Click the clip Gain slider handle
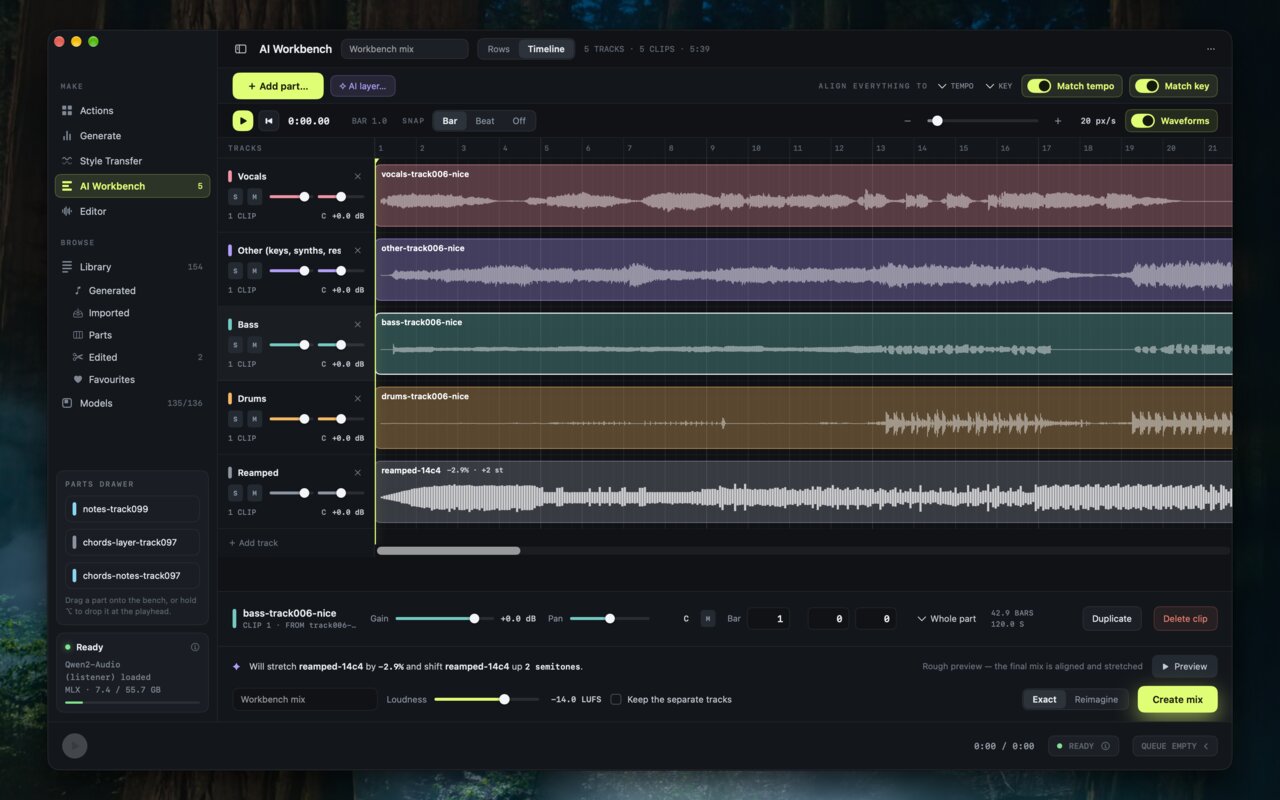The width and height of the screenshot is (1280, 800). pos(474,619)
